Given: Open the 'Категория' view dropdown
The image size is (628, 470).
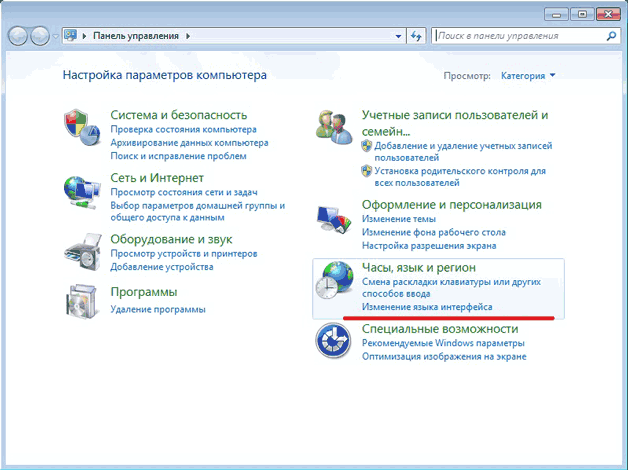Looking at the screenshot, I should tap(528, 76).
